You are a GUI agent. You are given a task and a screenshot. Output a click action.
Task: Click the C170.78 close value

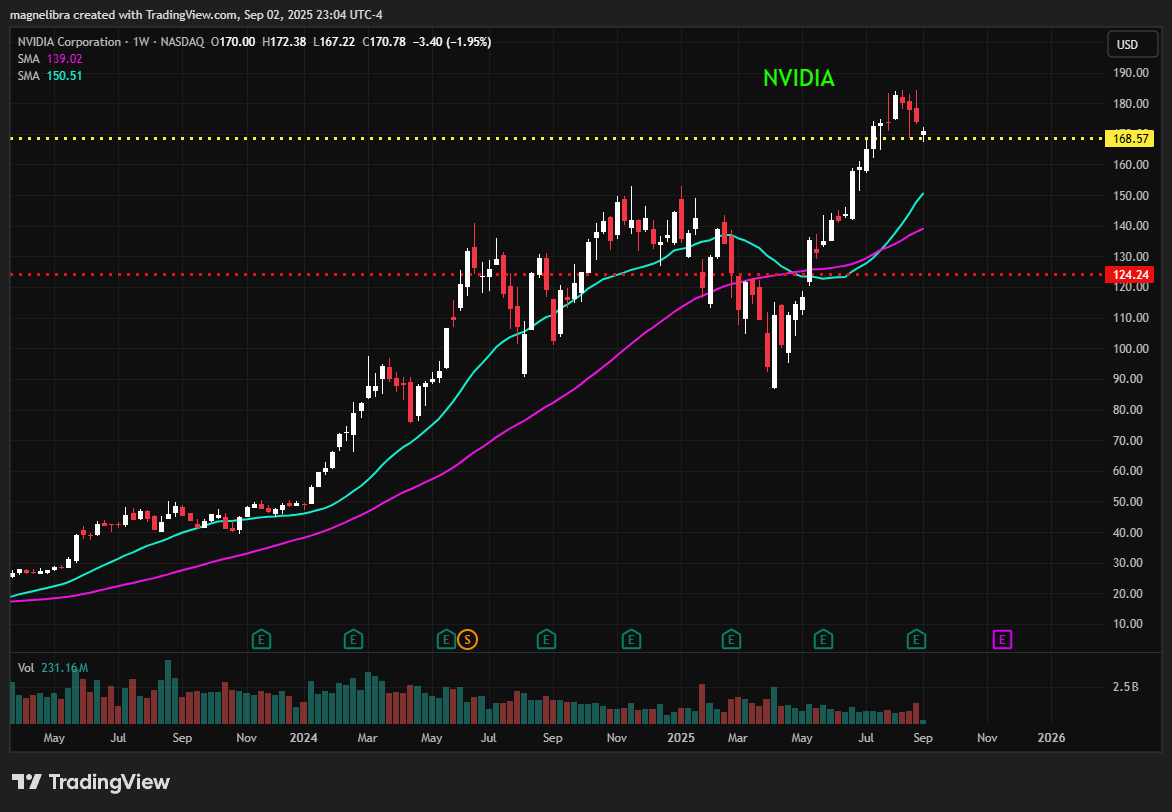click(x=384, y=42)
